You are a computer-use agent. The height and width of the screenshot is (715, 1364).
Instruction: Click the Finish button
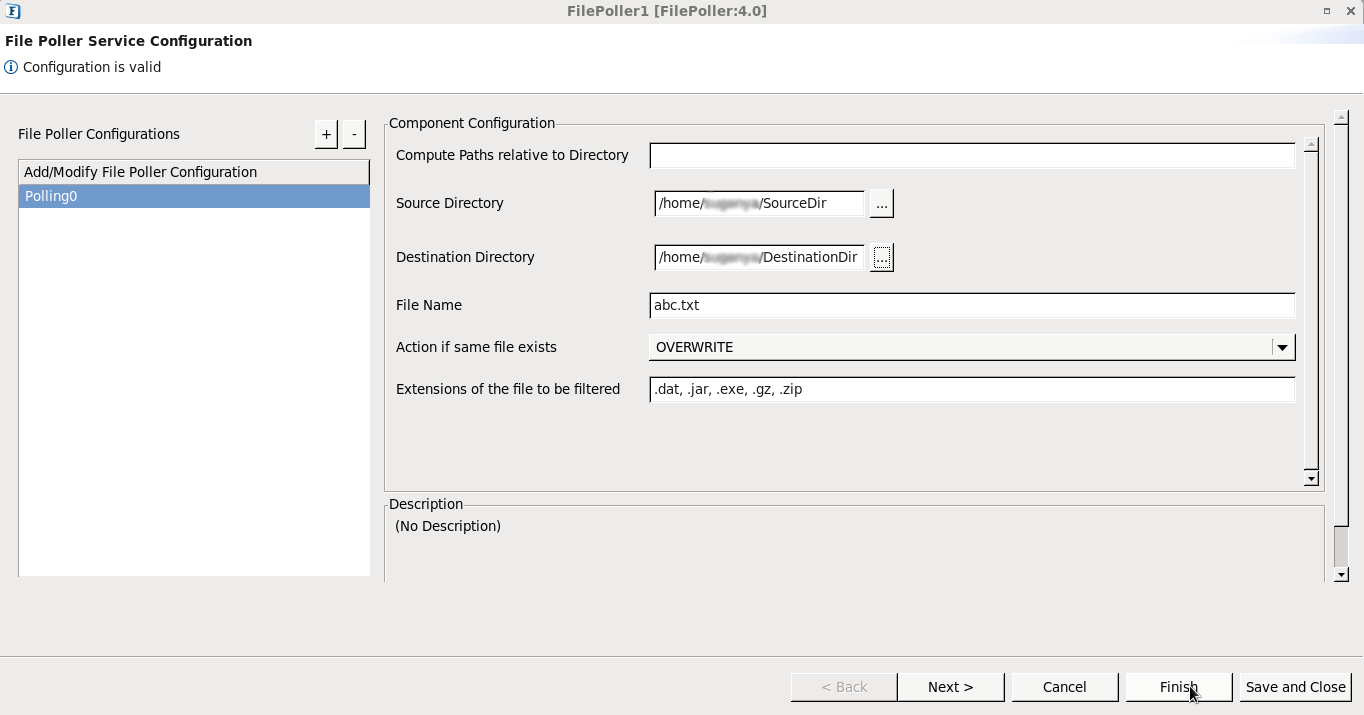[1179, 687]
